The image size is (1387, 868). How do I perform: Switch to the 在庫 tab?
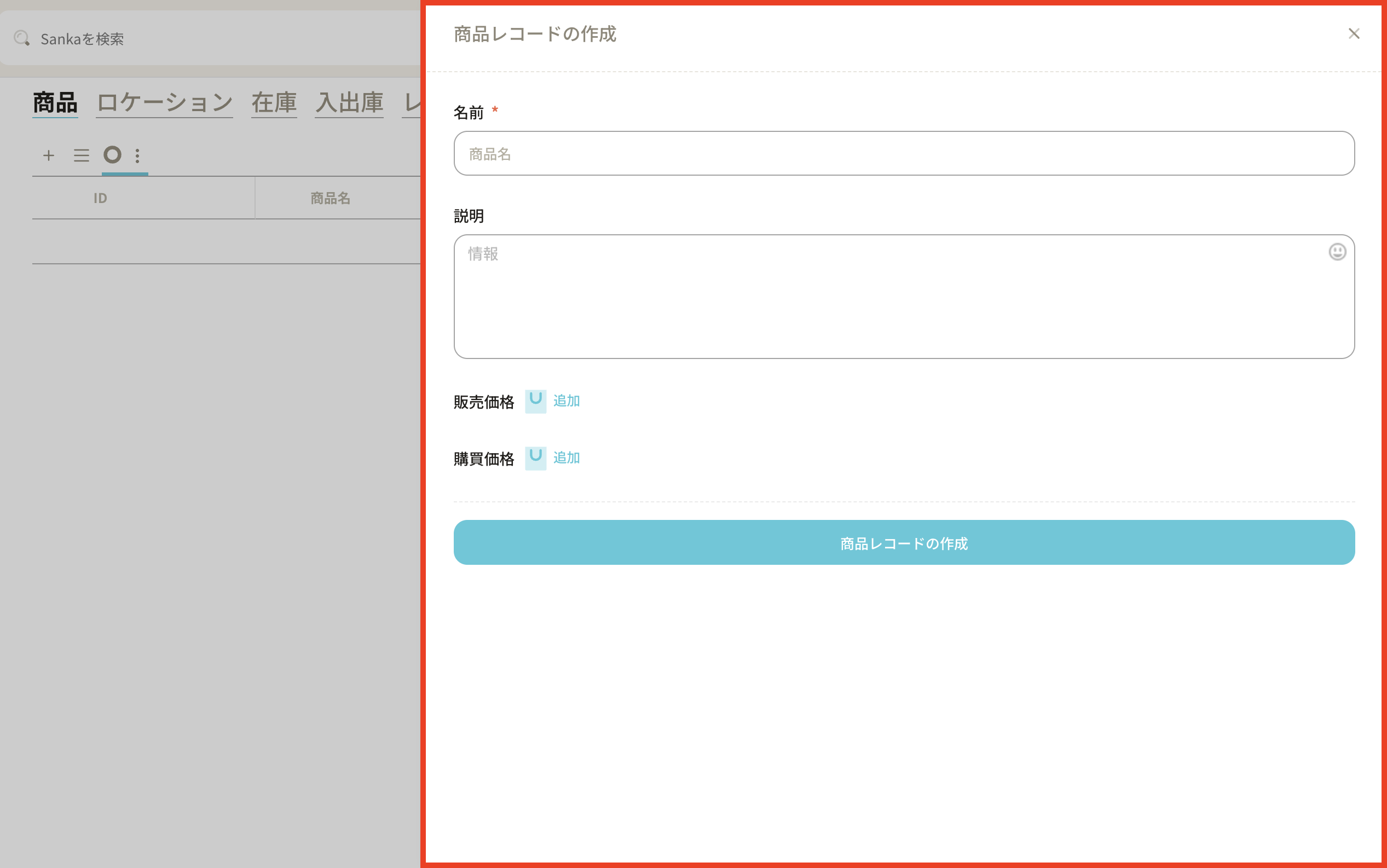[274, 103]
